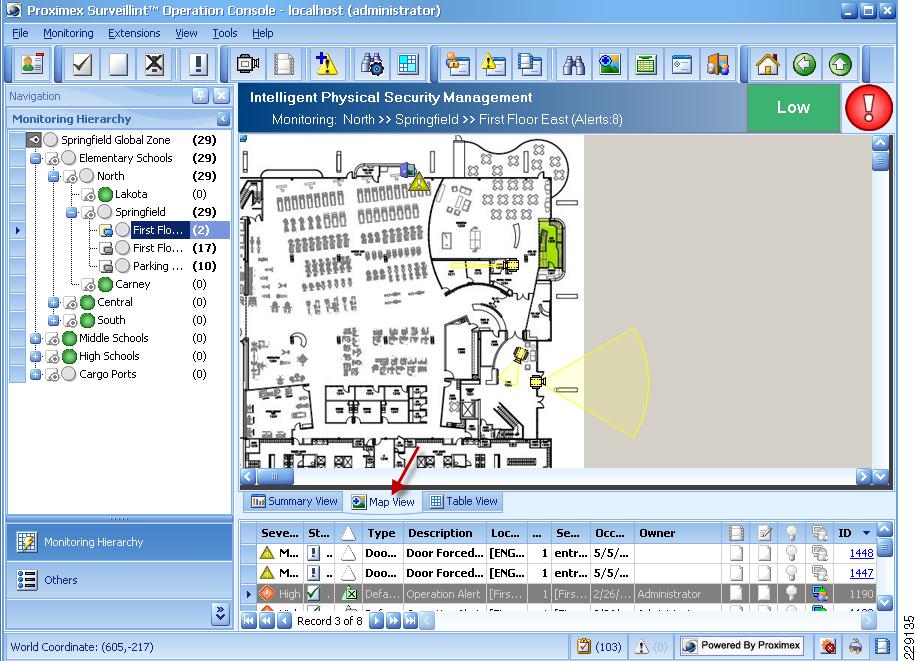The image size is (915, 661).
Task: Click the people and door toolbar icon
Action: pyautogui.click(x=718, y=64)
